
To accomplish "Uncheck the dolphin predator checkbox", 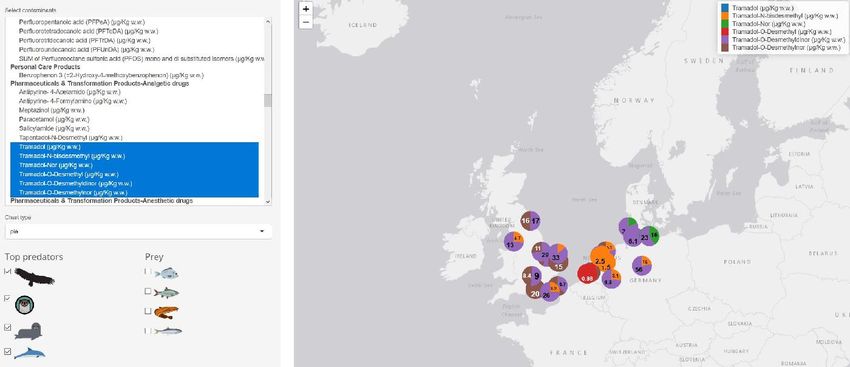I will pos(7,351).
